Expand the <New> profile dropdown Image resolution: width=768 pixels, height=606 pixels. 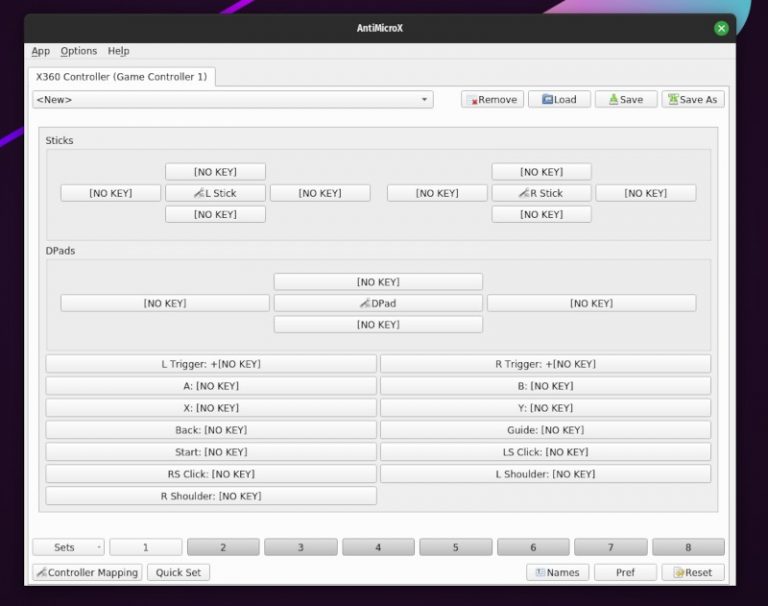point(233,99)
